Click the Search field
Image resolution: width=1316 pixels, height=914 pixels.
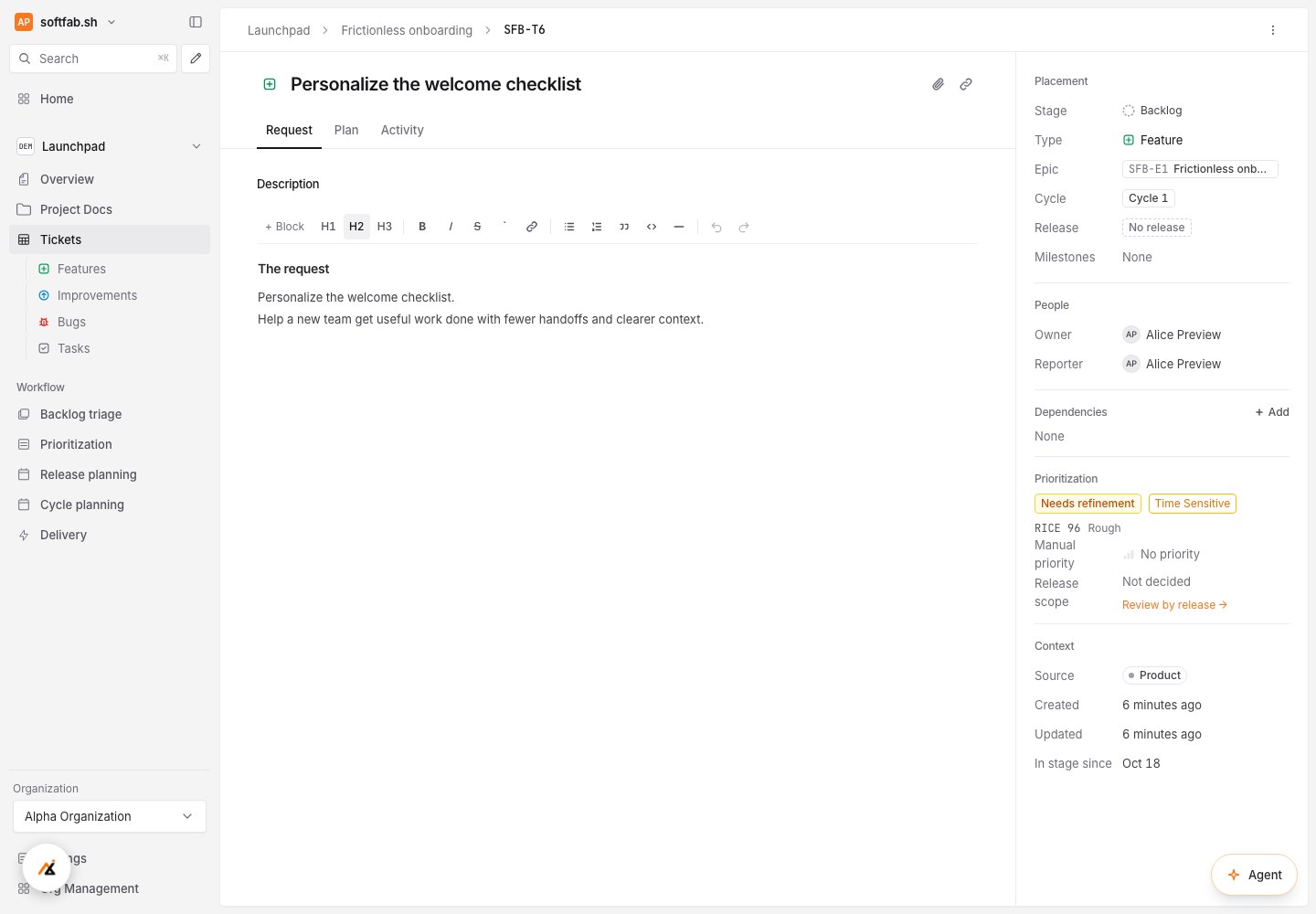[92, 58]
